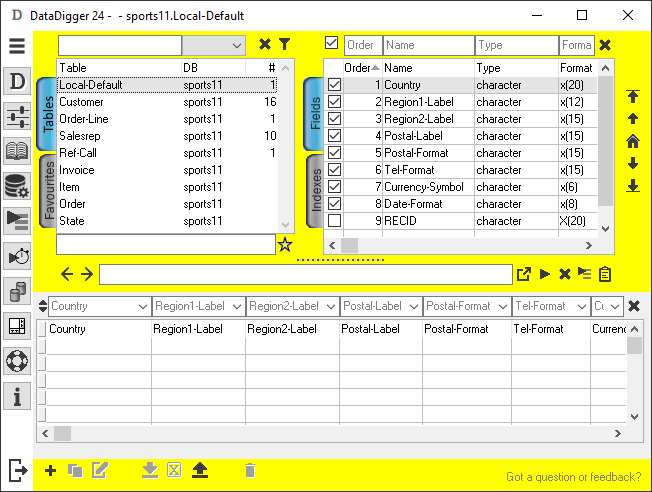Viewport: 652px width, 492px height.
Task: Run query with the play arrow icon
Action: (545, 274)
